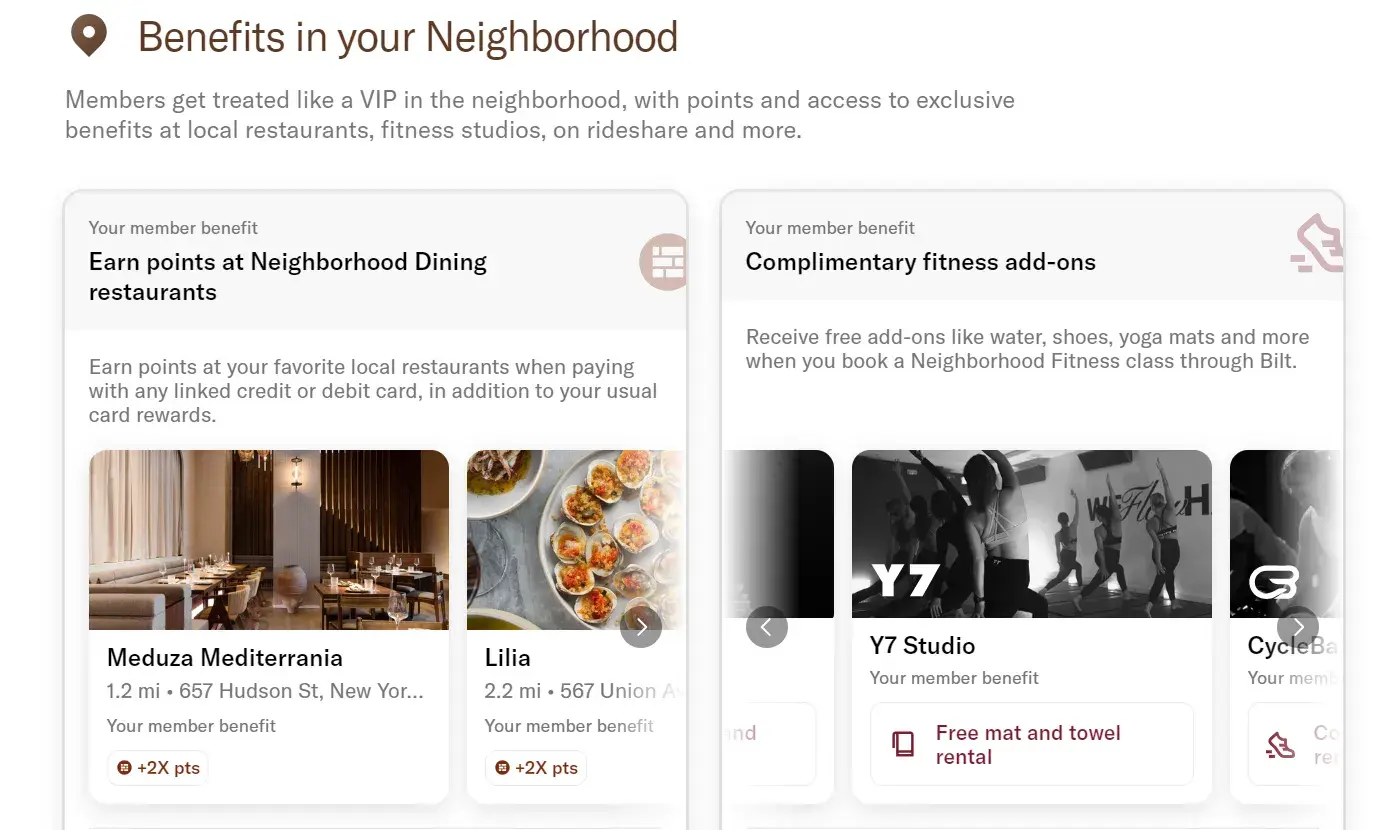The width and height of the screenshot is (1377, 830).
Task: Go back in fitness carousel with left arrow
Action: pos(767,627)
